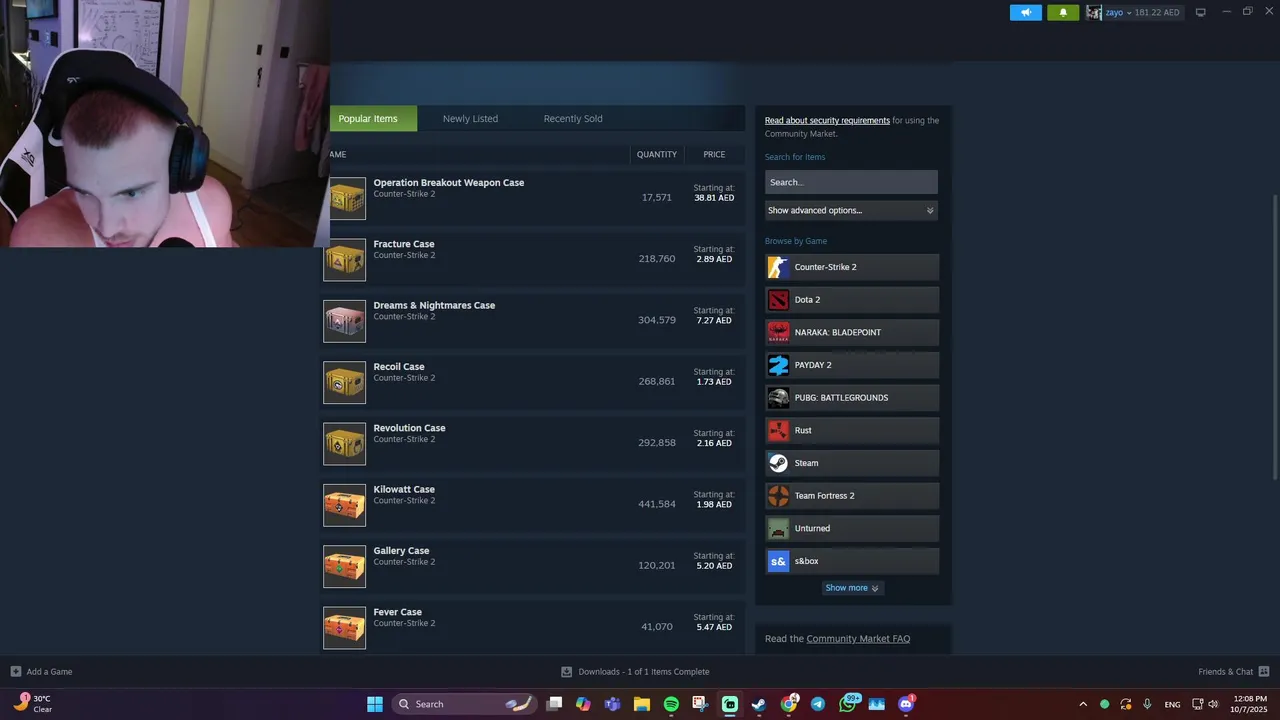Viewport: 1280px width, 720px height.
Task: Browse Counter-Strike 2 market items
Action: 852,267
